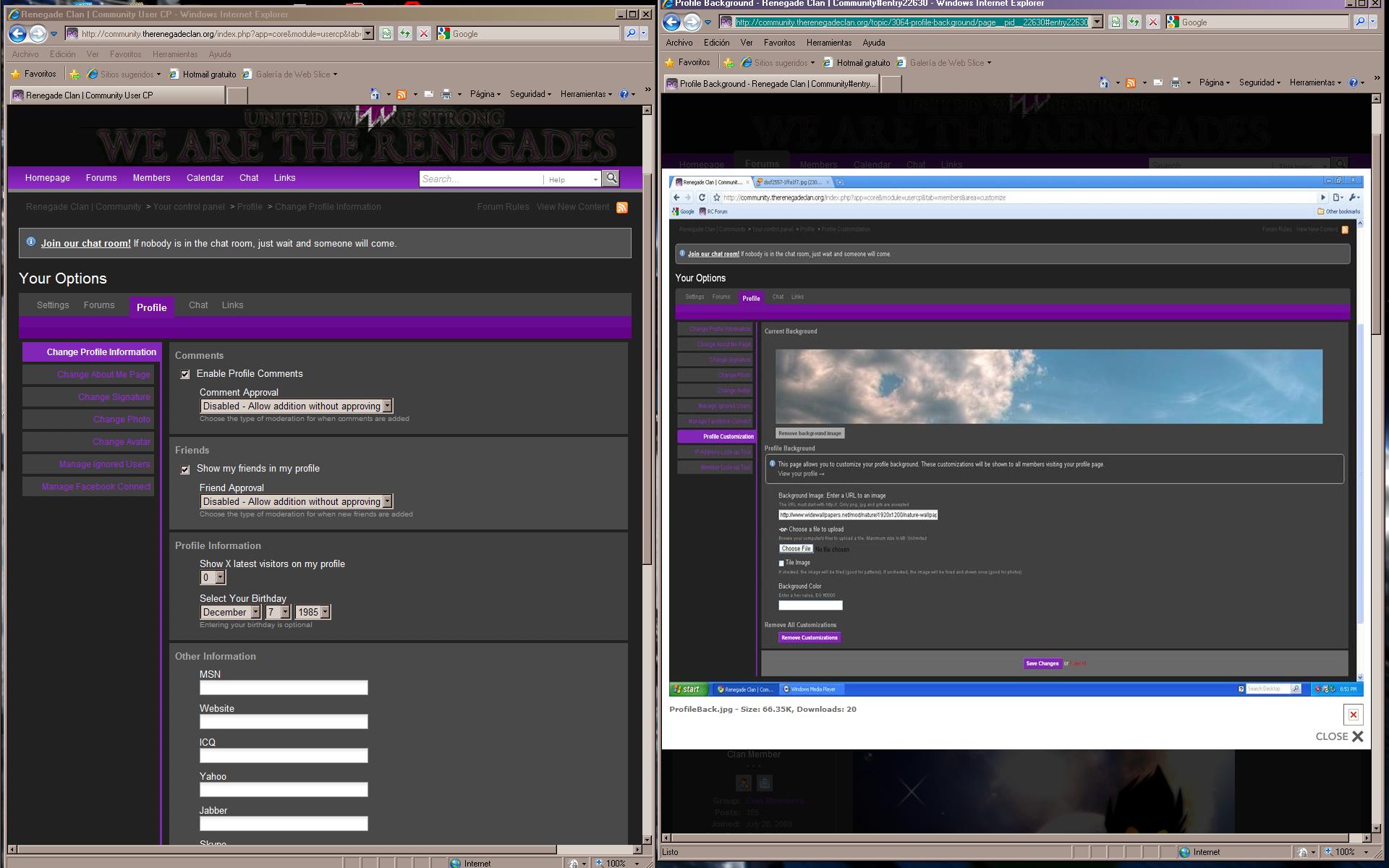Open Change Avatar in the sidebar
Viewport: 1389px width, 868px height.
pyautogui.click(x=88, y=442)
